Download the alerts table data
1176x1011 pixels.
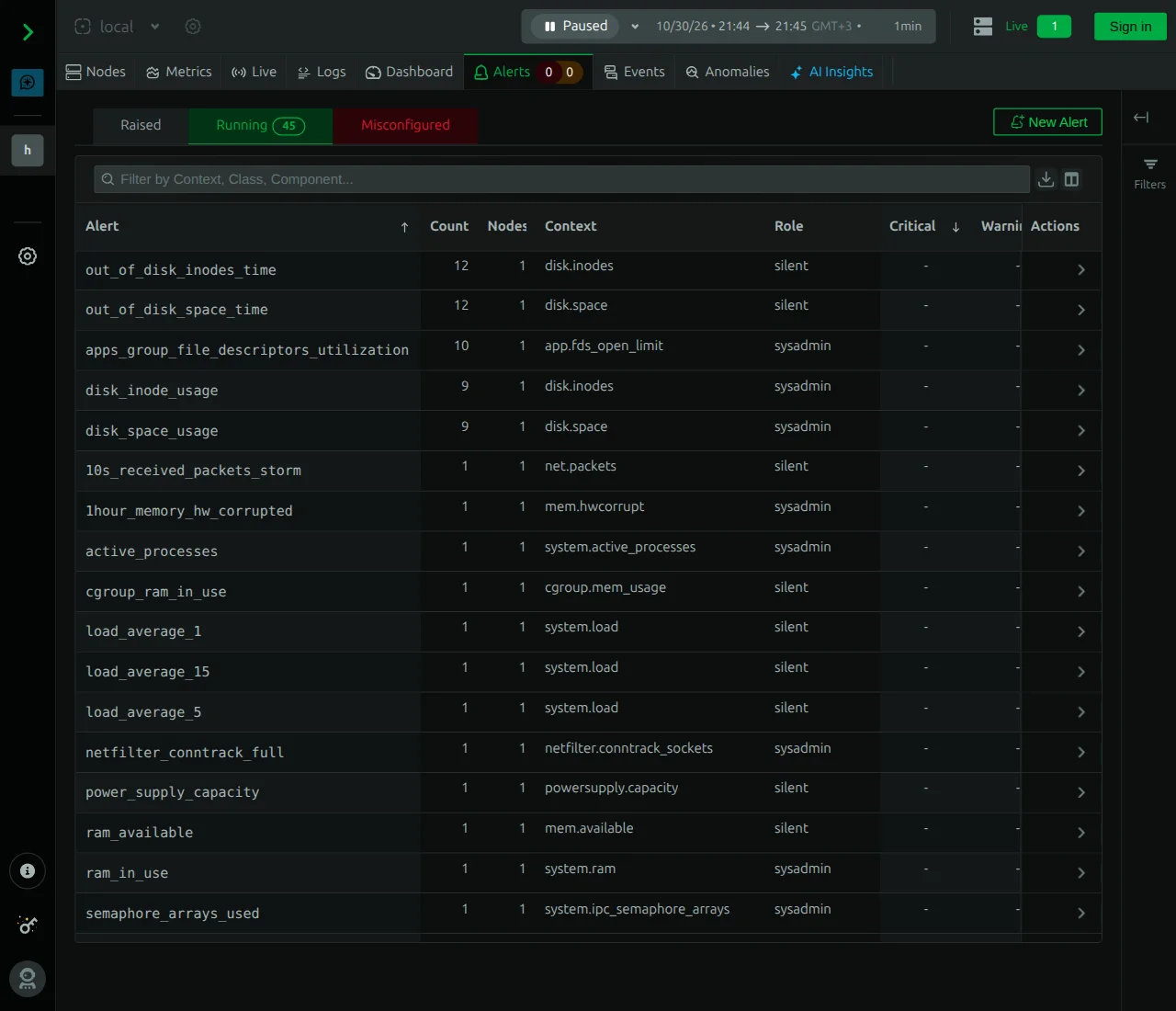1046,179
